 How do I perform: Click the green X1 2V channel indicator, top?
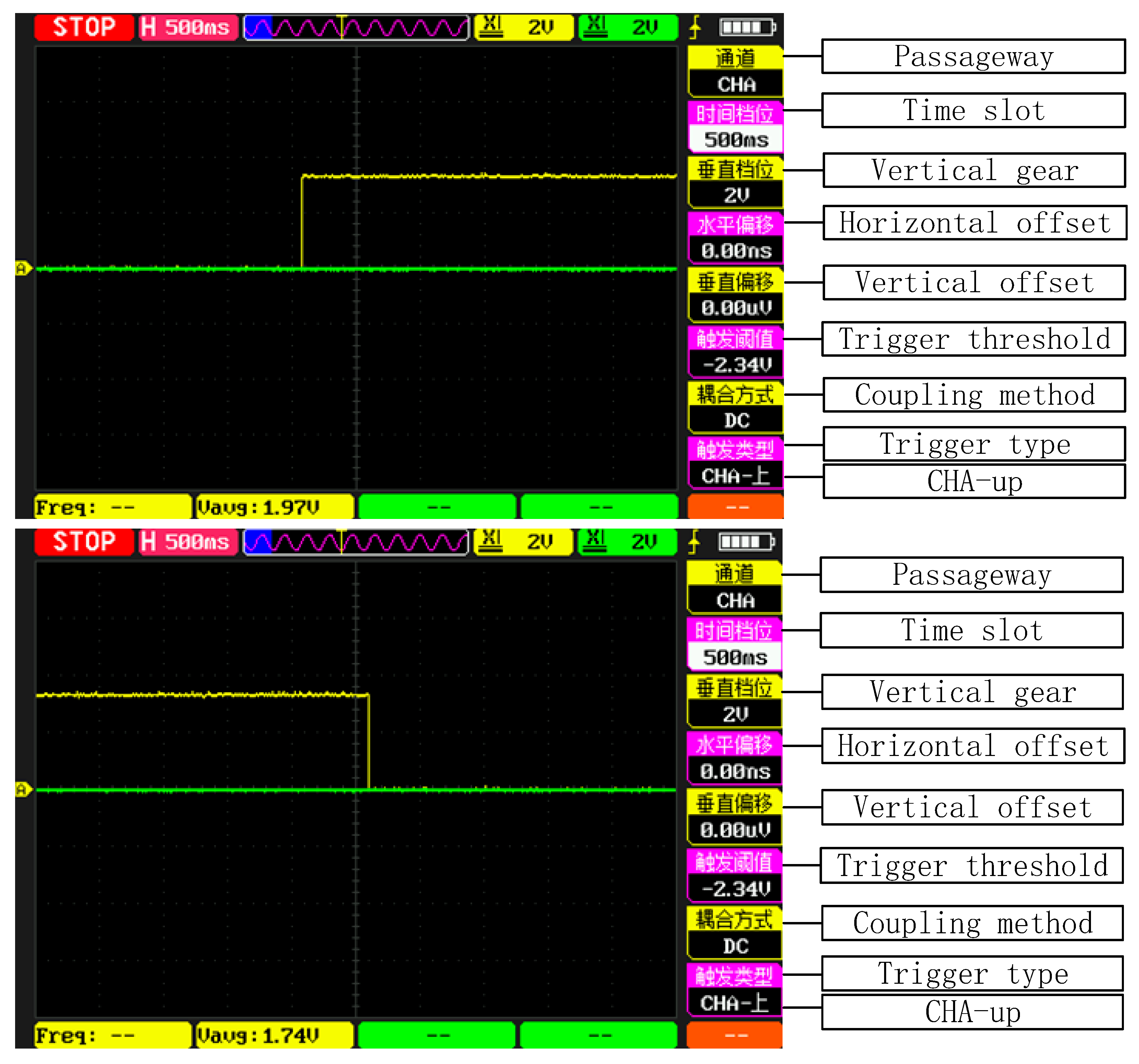click(628, 27)
